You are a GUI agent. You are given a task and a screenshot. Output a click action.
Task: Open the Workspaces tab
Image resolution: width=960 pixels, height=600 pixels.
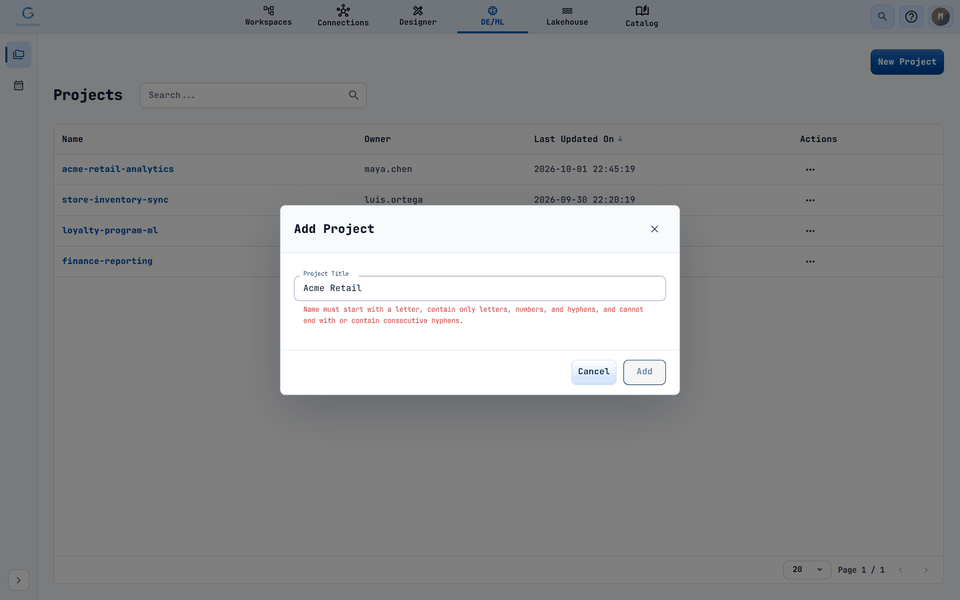click(x=268, y=17)
